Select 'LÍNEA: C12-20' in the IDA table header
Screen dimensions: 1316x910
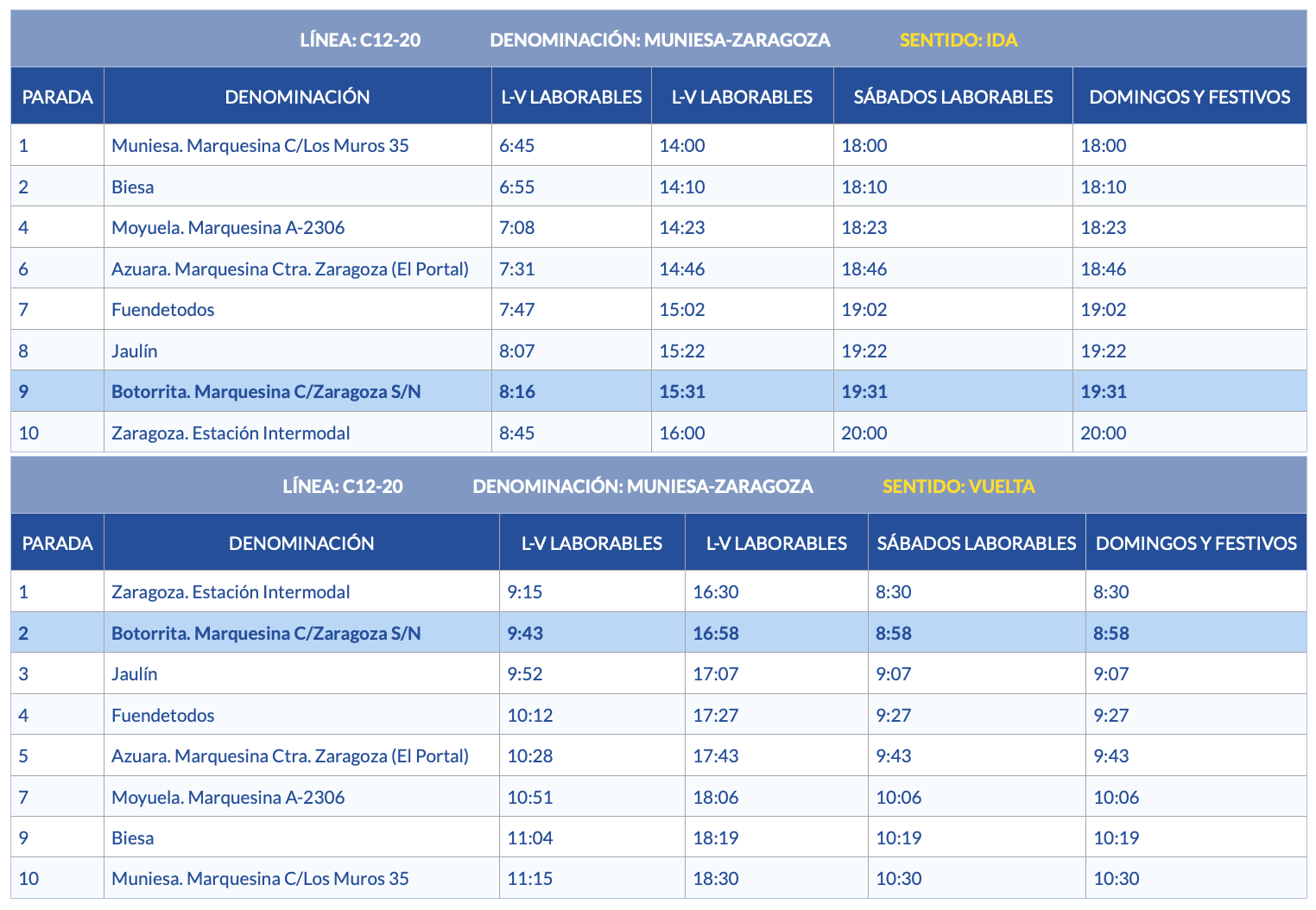pos(360,40)
